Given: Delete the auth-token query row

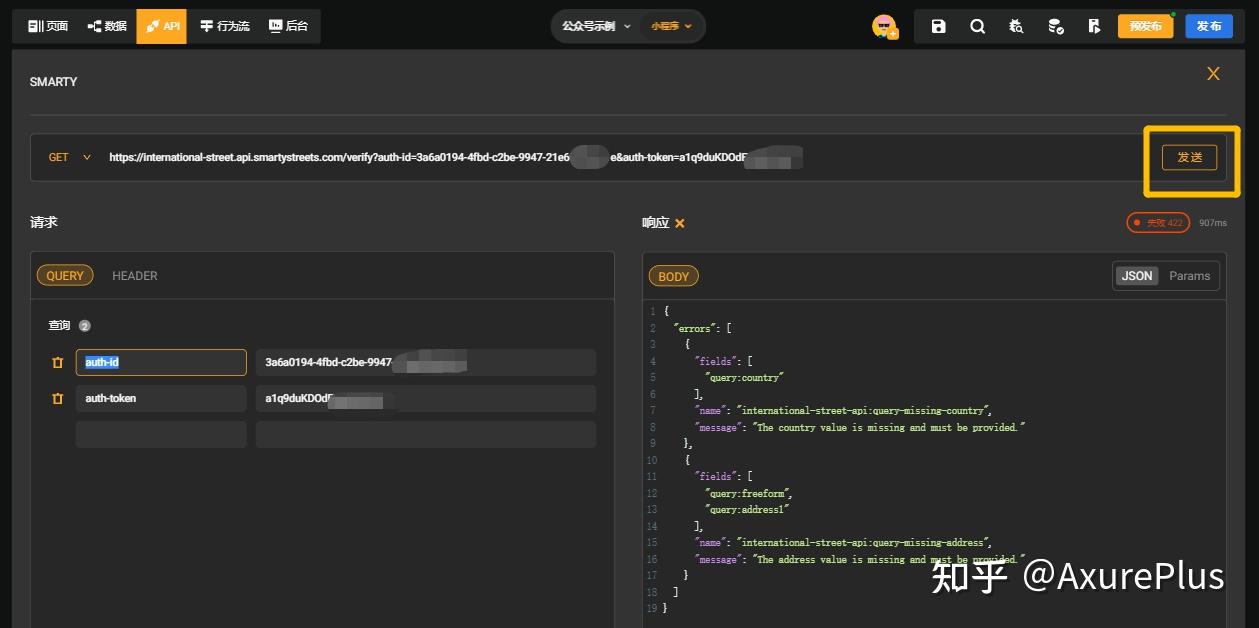Looking at the screenshot, I should pos(57,399).
